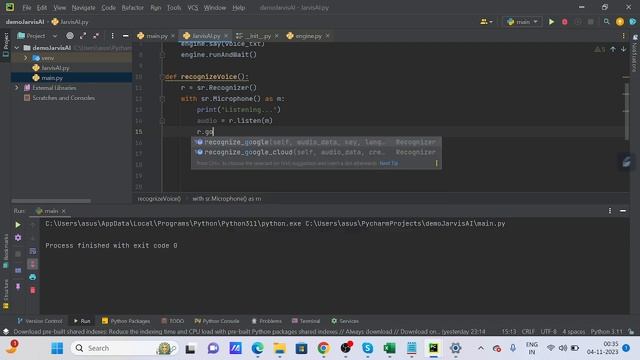Go to next highlighted error arrow
The height and width of the screenshot is (360, 640).
click(x=623, y=49)
